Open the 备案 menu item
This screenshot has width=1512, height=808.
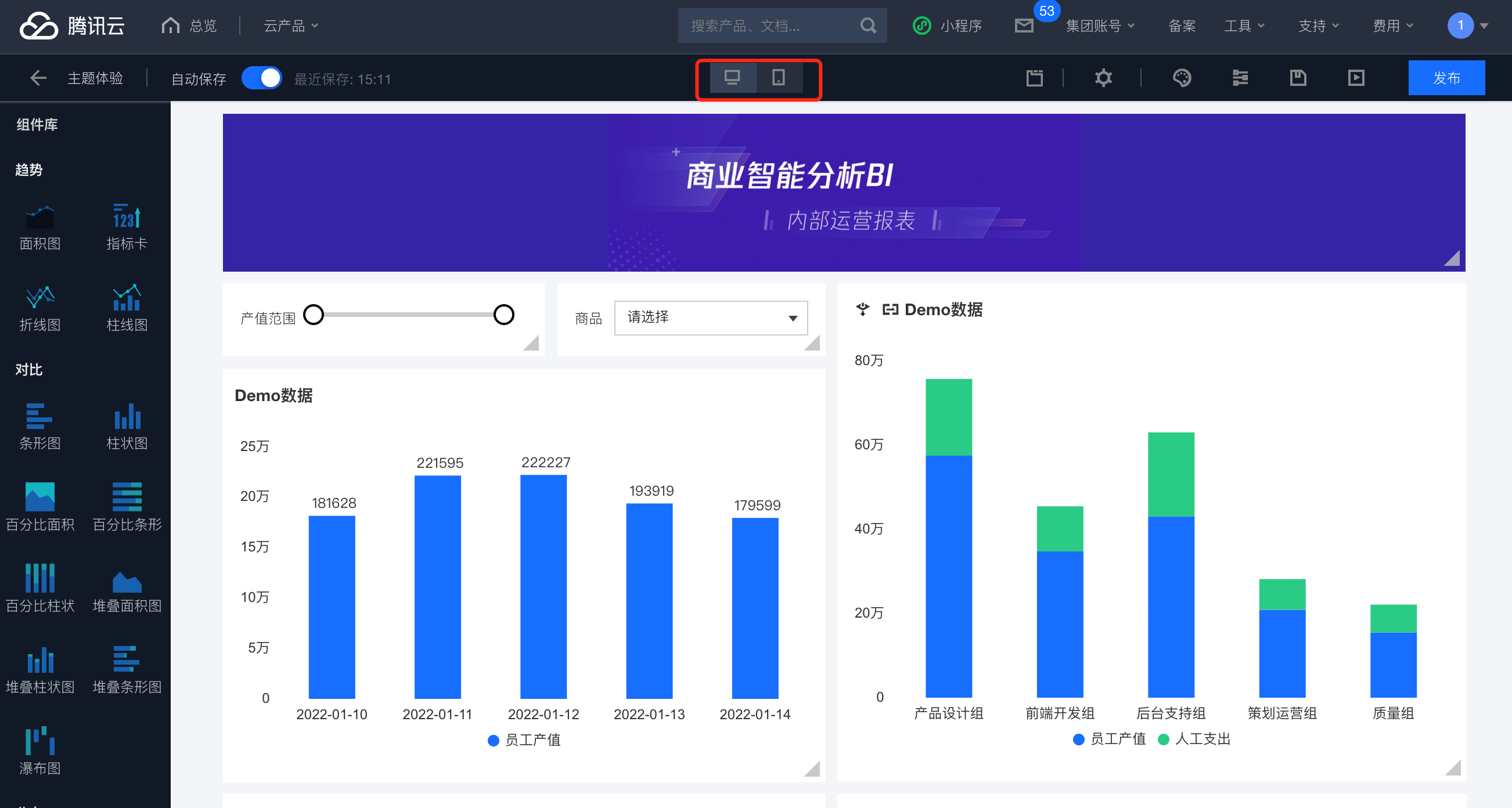tap(1181, 26)
